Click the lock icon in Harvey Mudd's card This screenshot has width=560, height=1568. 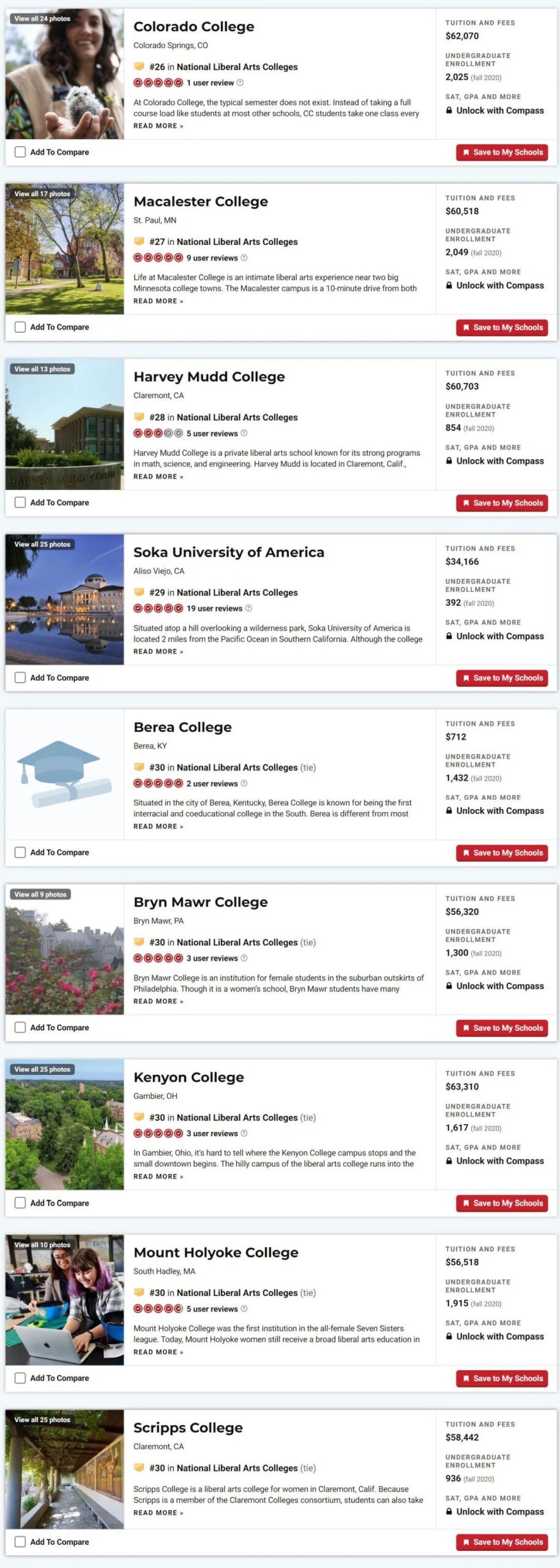449,461
